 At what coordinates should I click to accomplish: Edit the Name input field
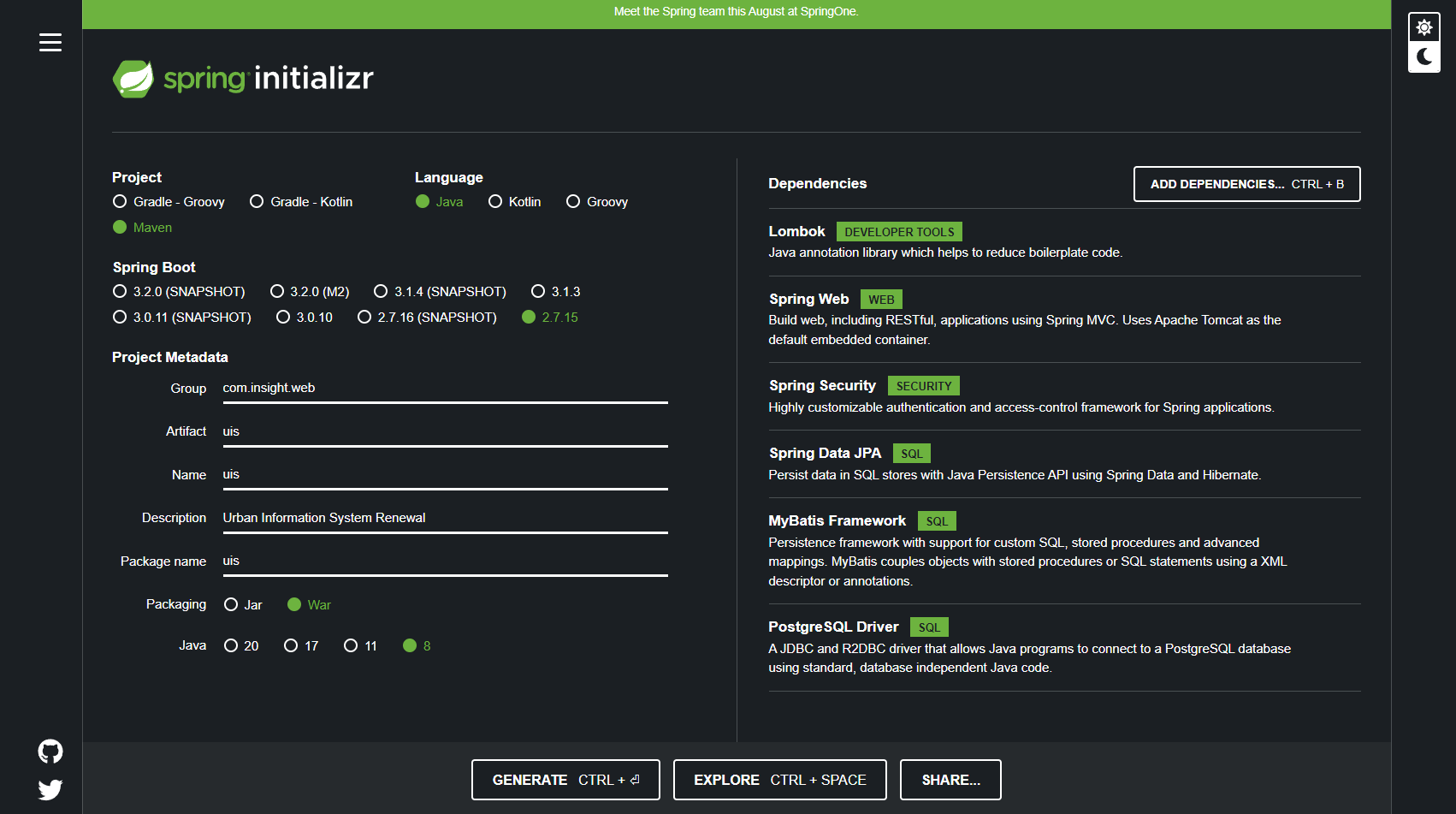coord(445,475)
